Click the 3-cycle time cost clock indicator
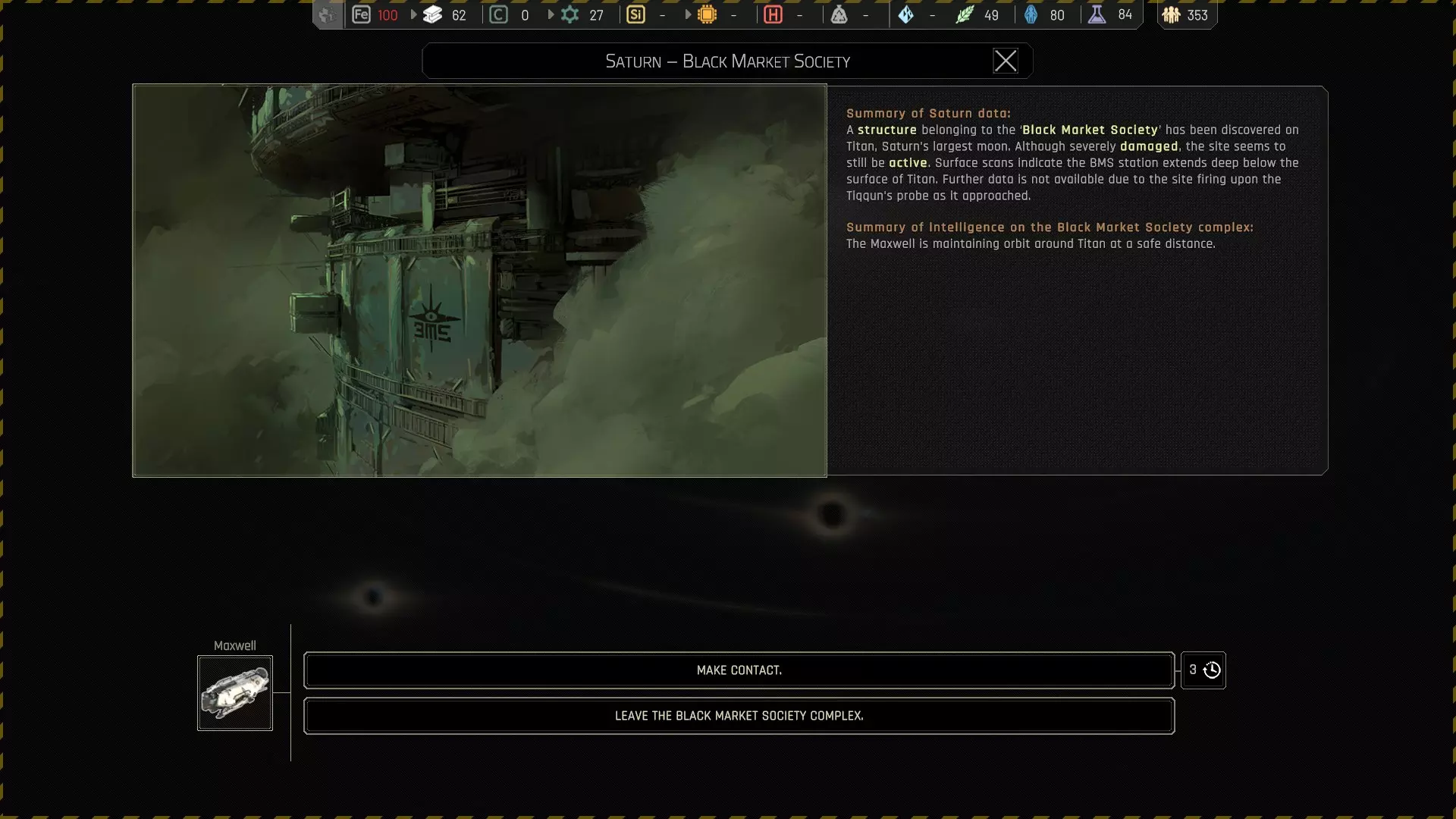The image size is (1456, 819). pyautogui.click(x=1203, y=670)
